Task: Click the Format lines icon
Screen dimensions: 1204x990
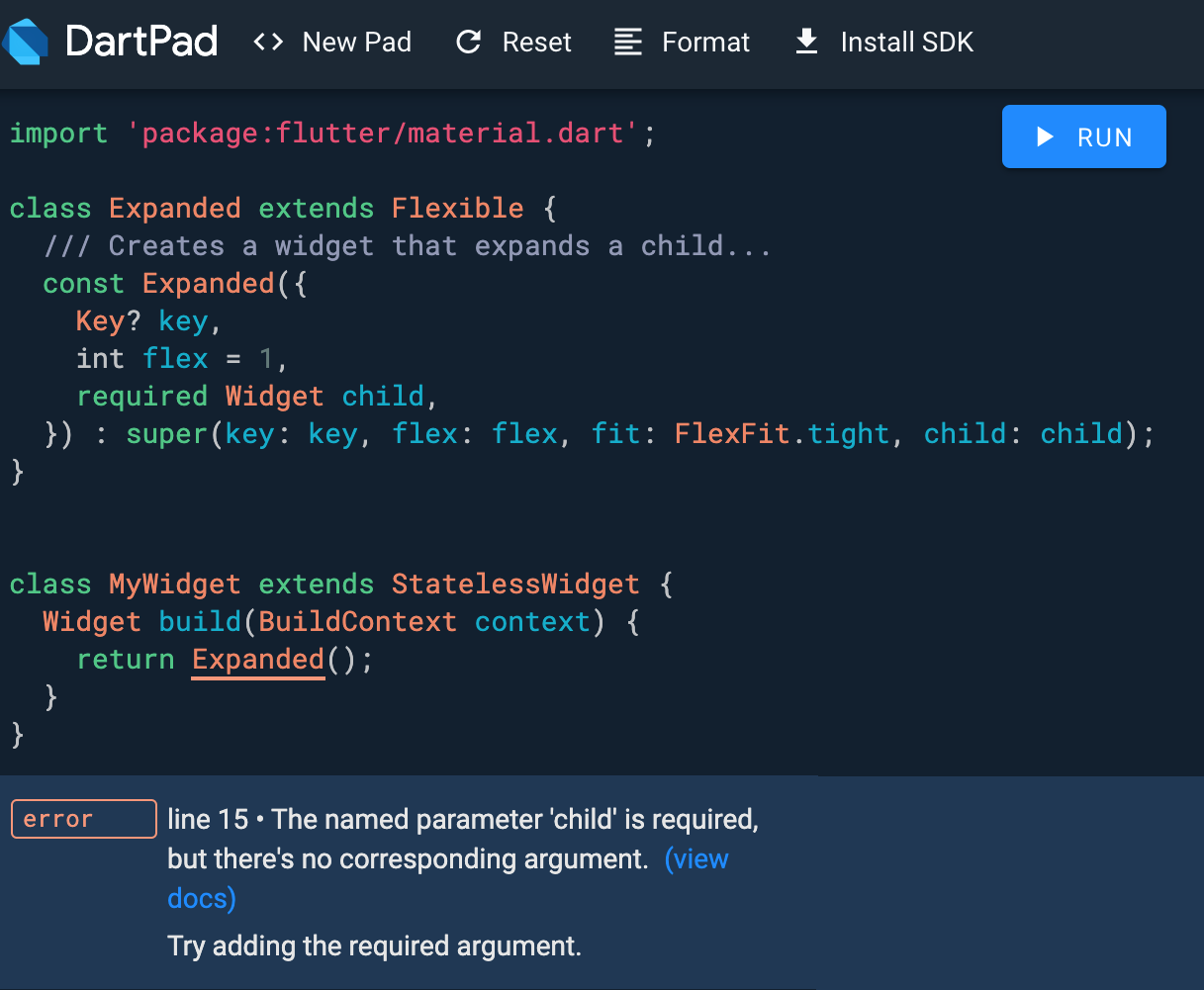Action: click(627, 43)
